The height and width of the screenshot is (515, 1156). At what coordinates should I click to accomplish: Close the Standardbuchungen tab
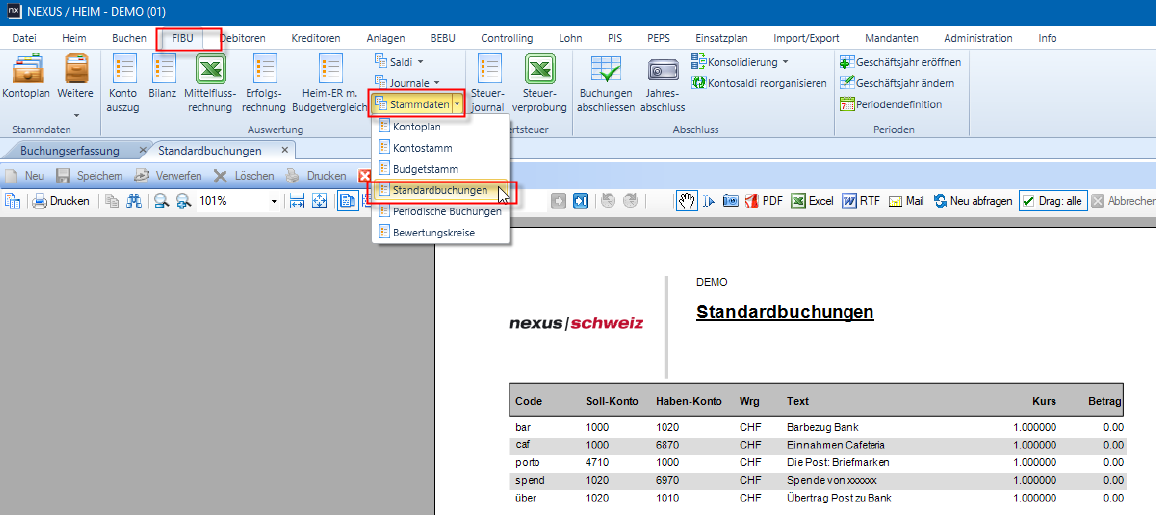[x=284, y=151]
